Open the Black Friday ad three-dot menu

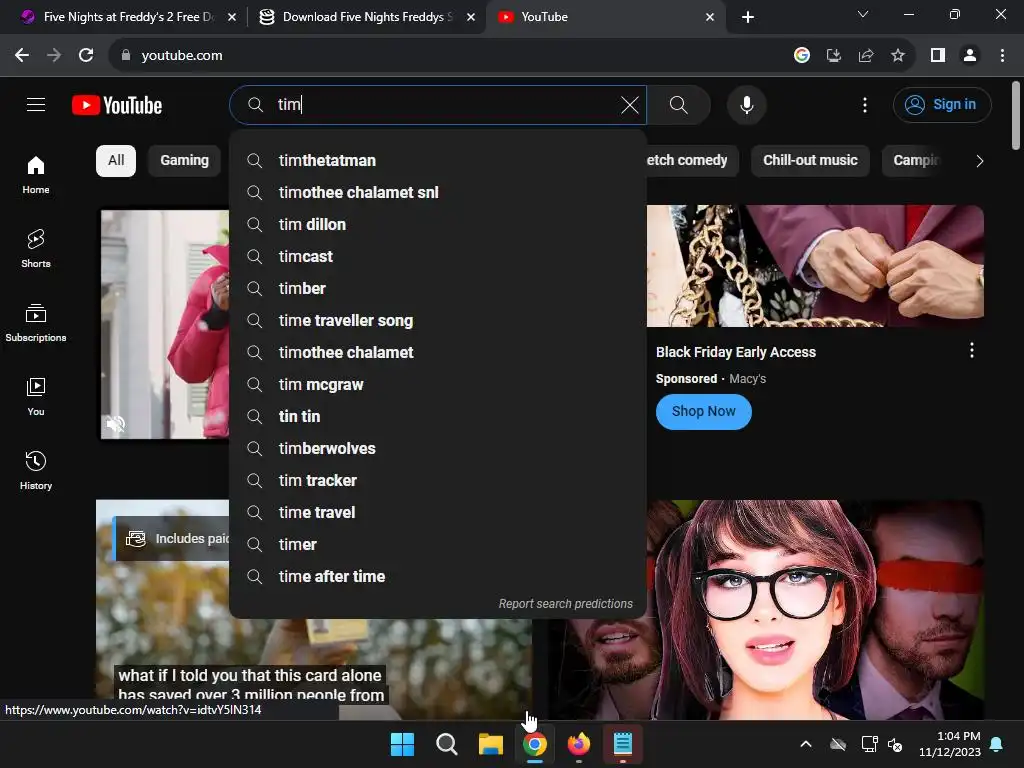click(x=971, y=351)
